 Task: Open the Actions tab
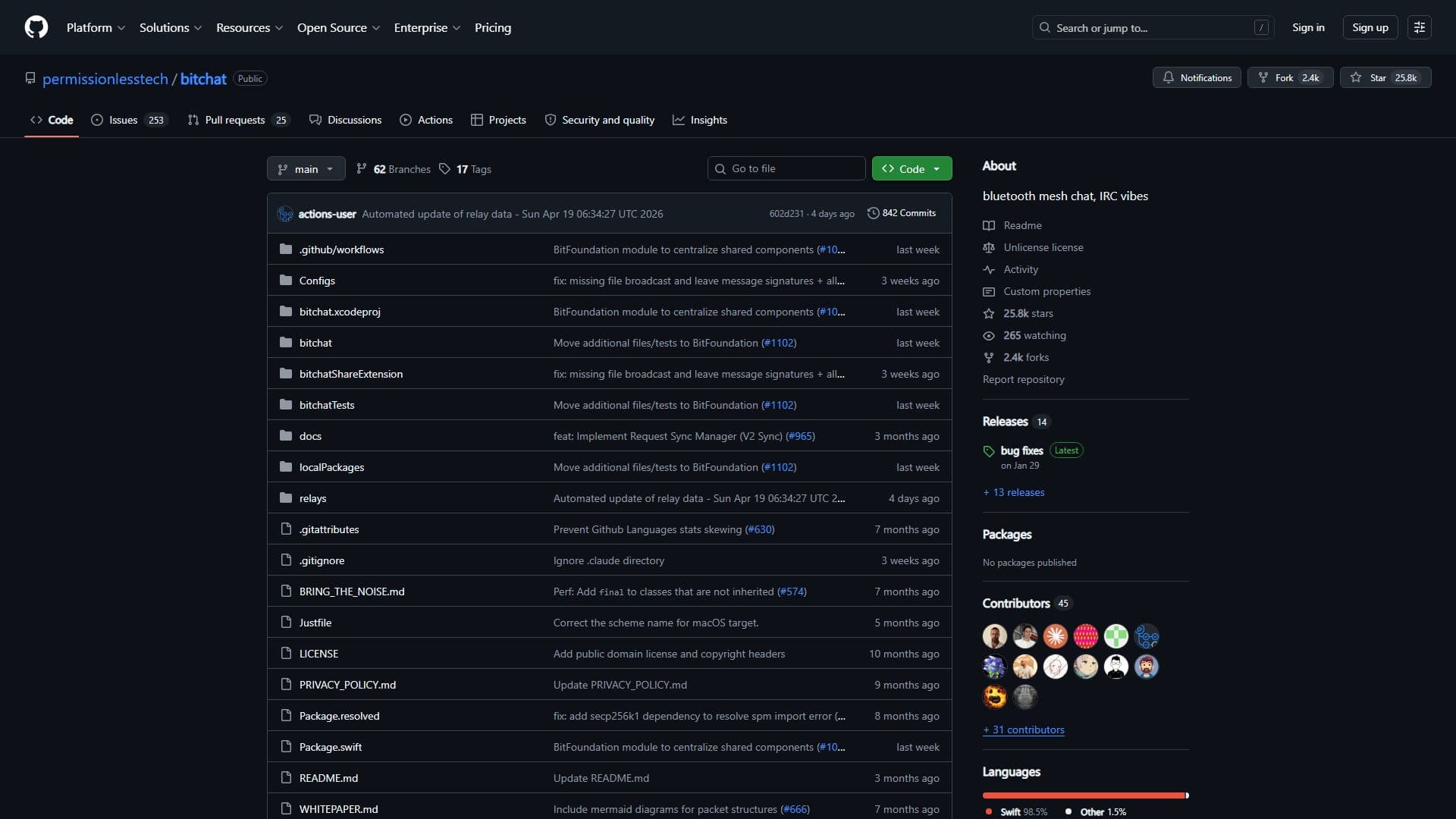point(426,120)
